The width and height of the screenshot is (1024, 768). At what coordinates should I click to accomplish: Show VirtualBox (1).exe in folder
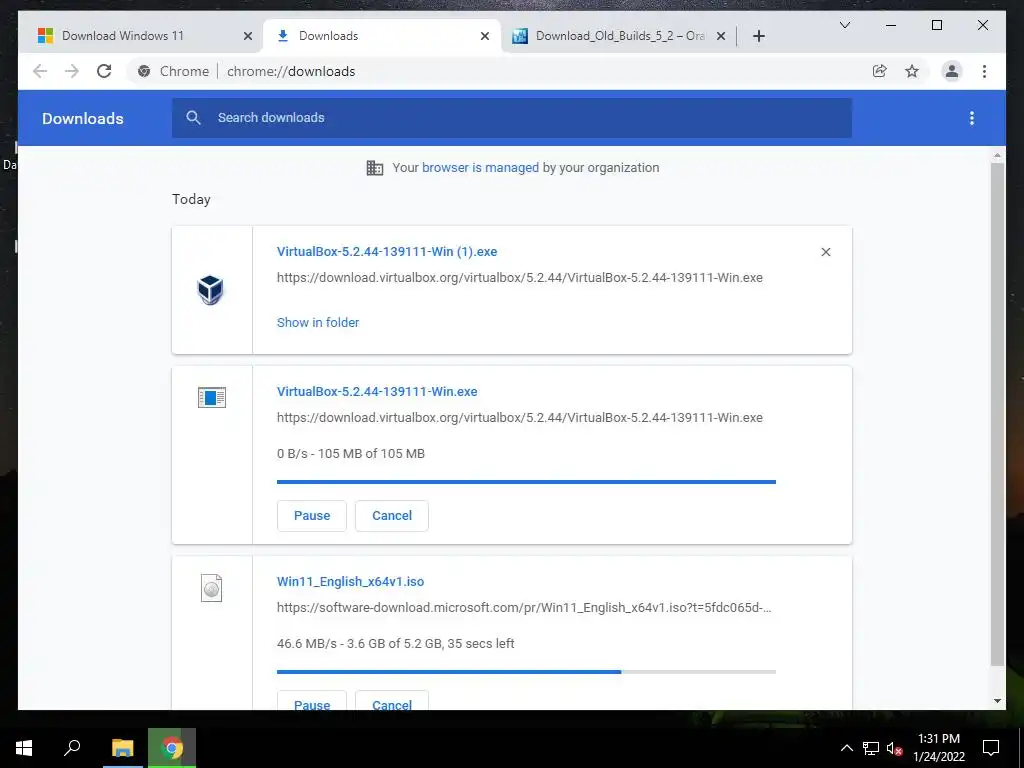(318, 322)
